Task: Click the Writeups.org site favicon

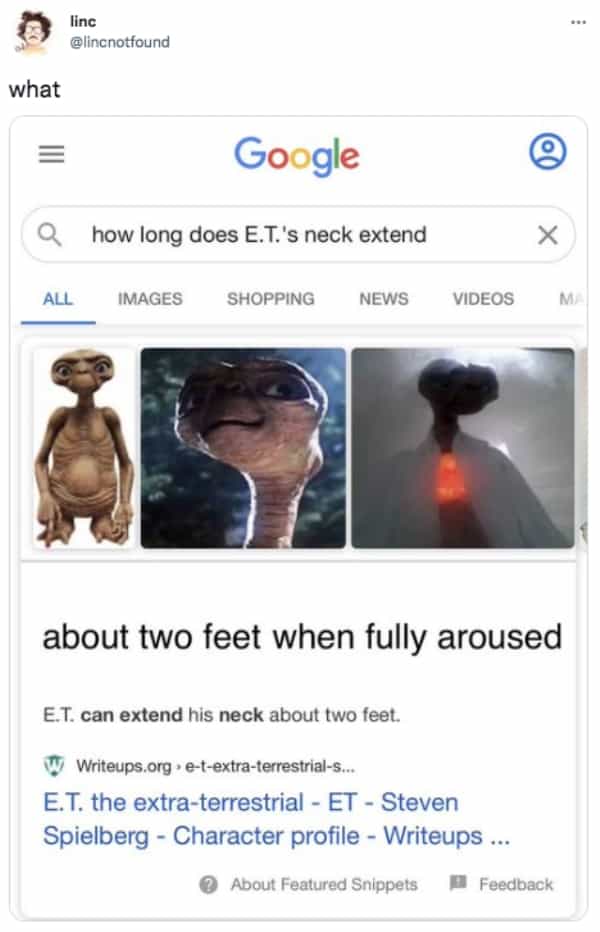Action: tap(55, 765)
